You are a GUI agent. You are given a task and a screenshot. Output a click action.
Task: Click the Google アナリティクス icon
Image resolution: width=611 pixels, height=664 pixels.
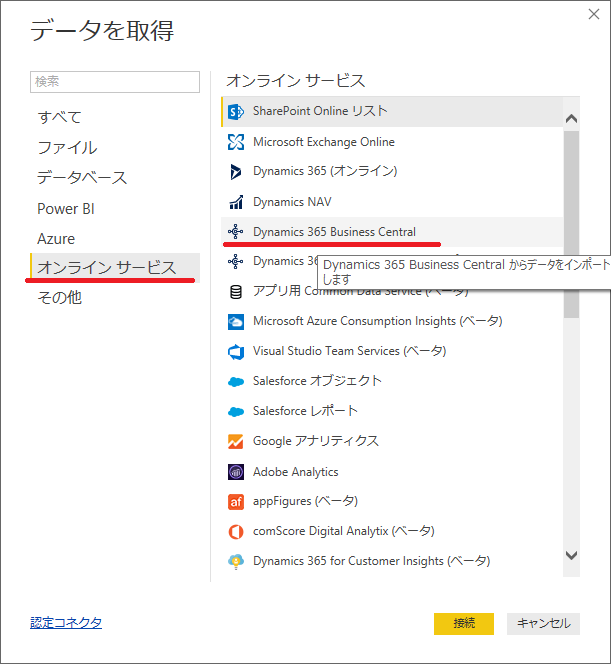[236, 442]
